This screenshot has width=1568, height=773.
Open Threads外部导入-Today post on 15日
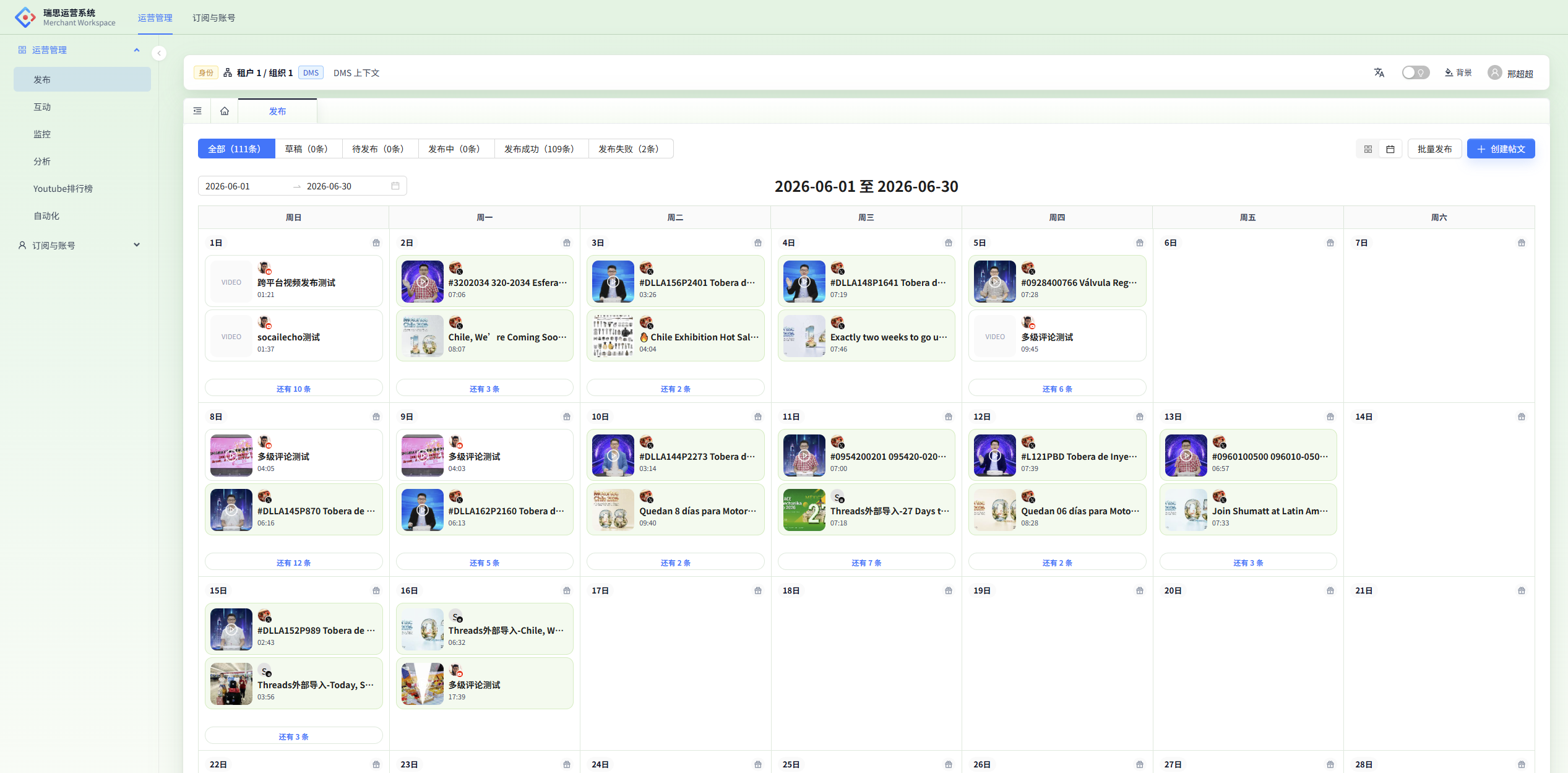tap(293, 683)
